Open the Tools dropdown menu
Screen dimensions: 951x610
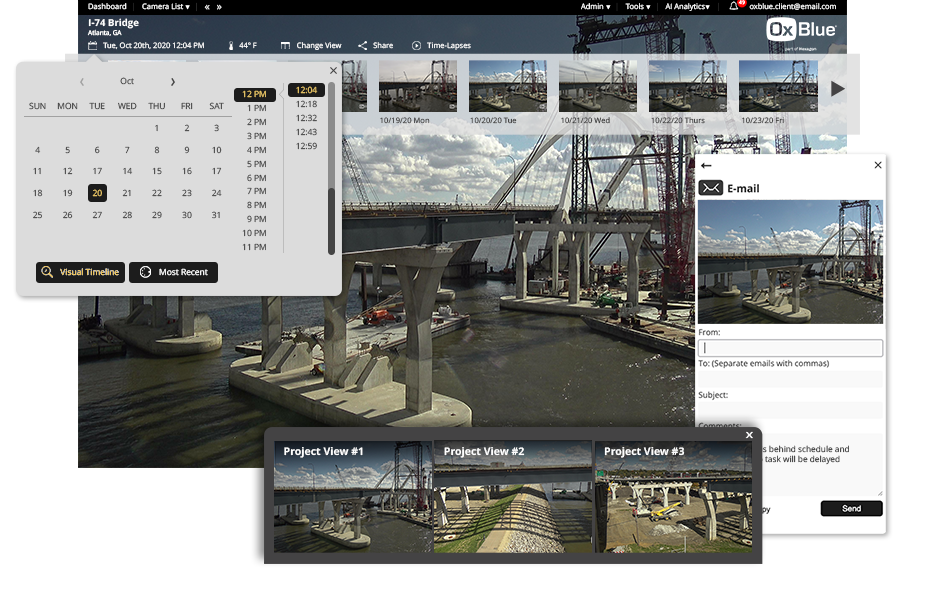click(x=637, y=7)
